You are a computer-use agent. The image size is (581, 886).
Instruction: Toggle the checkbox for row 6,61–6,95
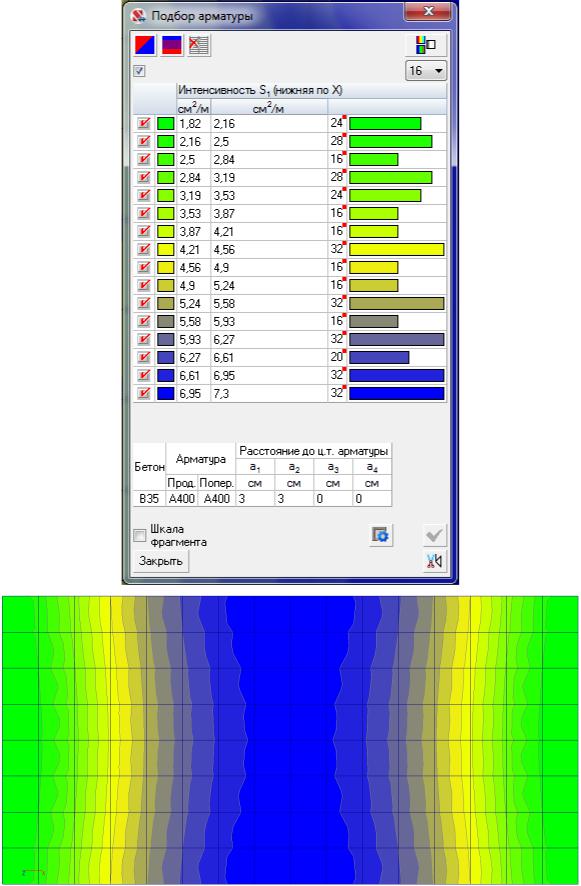tap(144, 375)
